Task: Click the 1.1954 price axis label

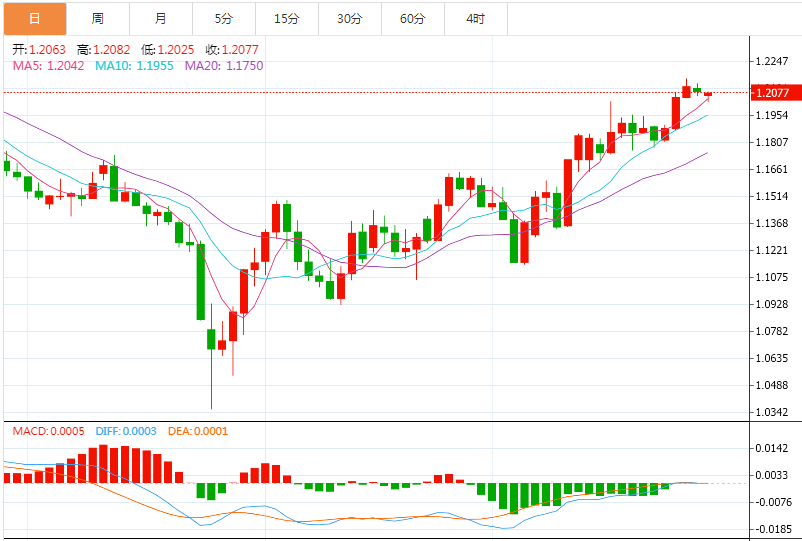Action: [x=772, y=115]
